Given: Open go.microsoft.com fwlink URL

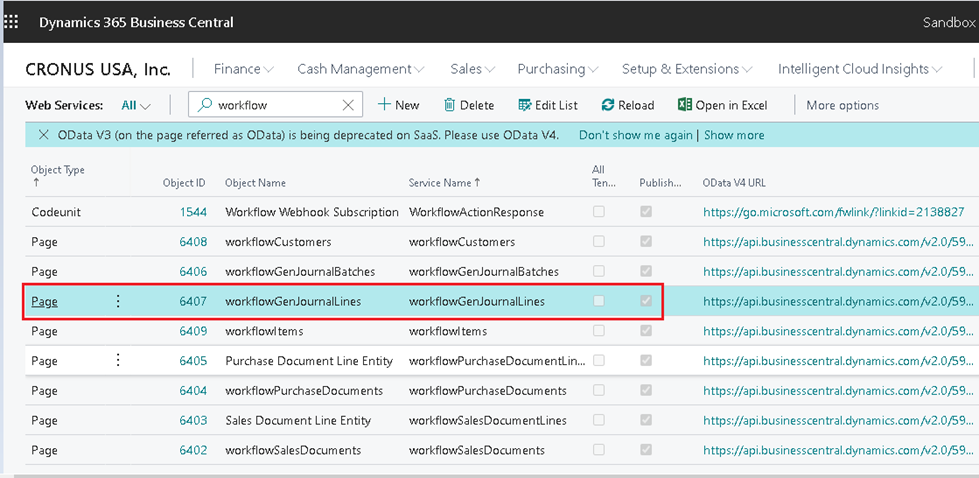Looking at the screenshot, I should (834, 212).
